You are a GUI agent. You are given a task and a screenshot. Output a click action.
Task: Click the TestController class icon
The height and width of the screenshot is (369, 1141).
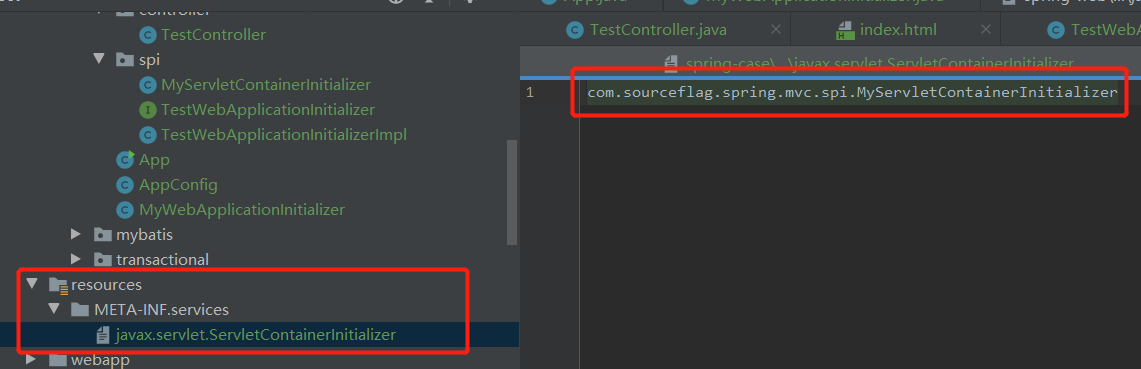148,34
